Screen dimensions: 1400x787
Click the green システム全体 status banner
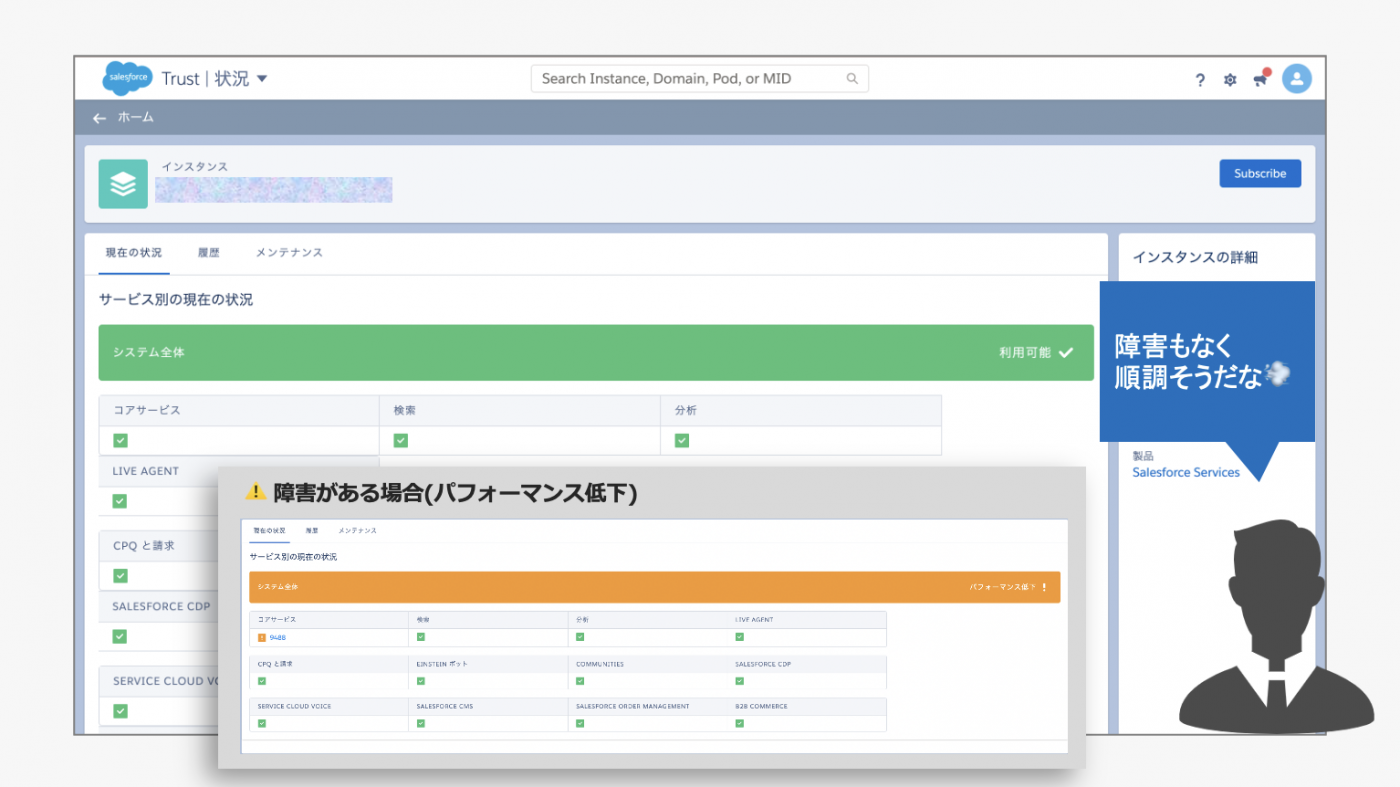tap(596, 352)
